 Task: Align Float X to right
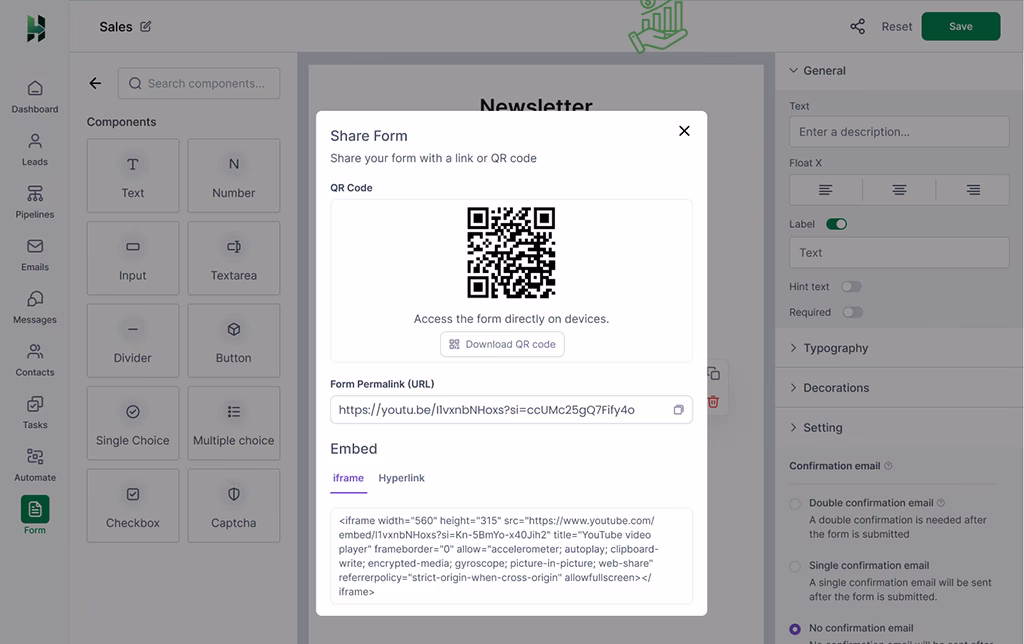pos(973,190)
